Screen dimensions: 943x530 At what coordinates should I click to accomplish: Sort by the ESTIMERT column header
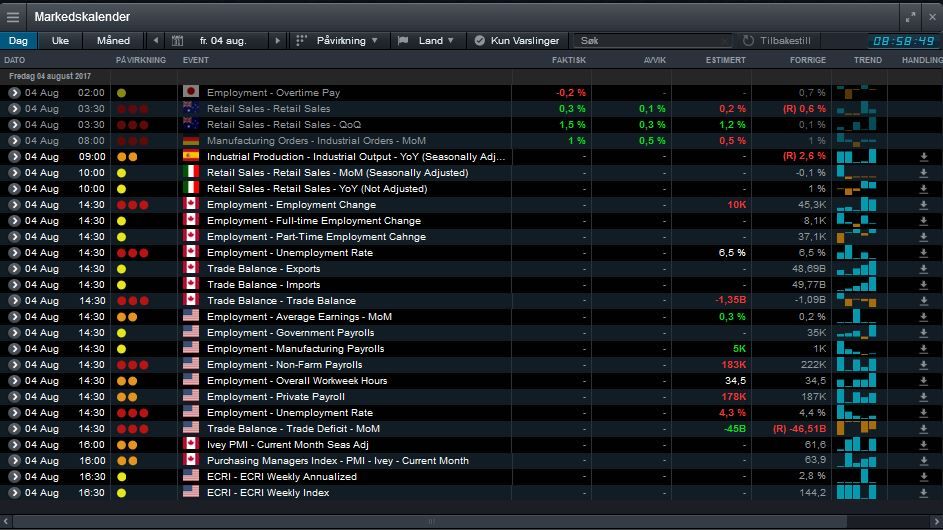[x=725, y=60]
